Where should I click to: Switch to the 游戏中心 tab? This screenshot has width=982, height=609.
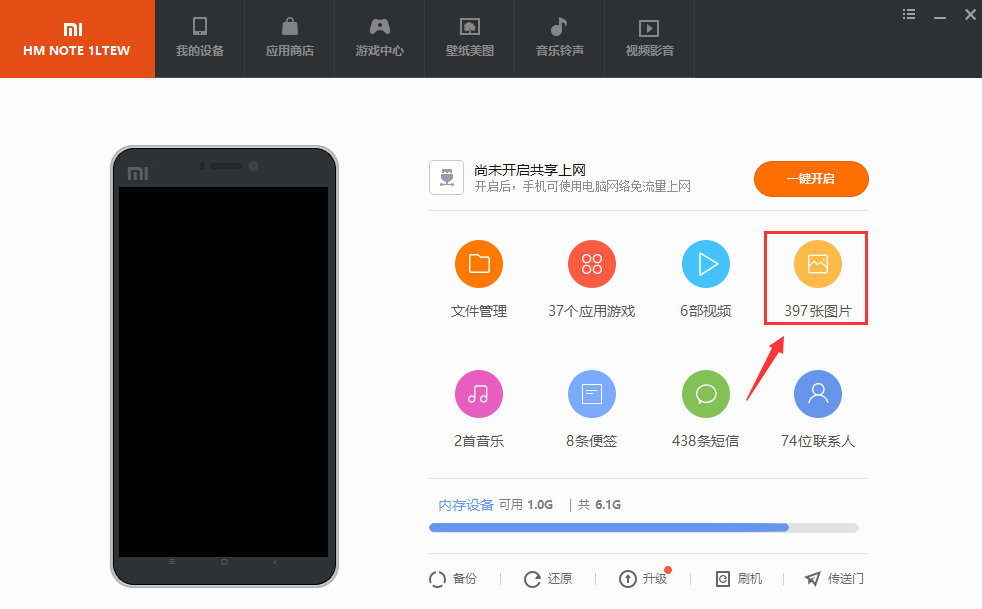pyautogui.click(x=379, y=39)
